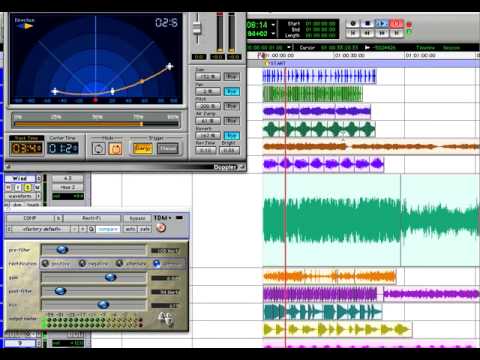Click the Doppler Gain value field
Image resolution: width=480 pixels, height=360 pixels.
tap(208, 76)
